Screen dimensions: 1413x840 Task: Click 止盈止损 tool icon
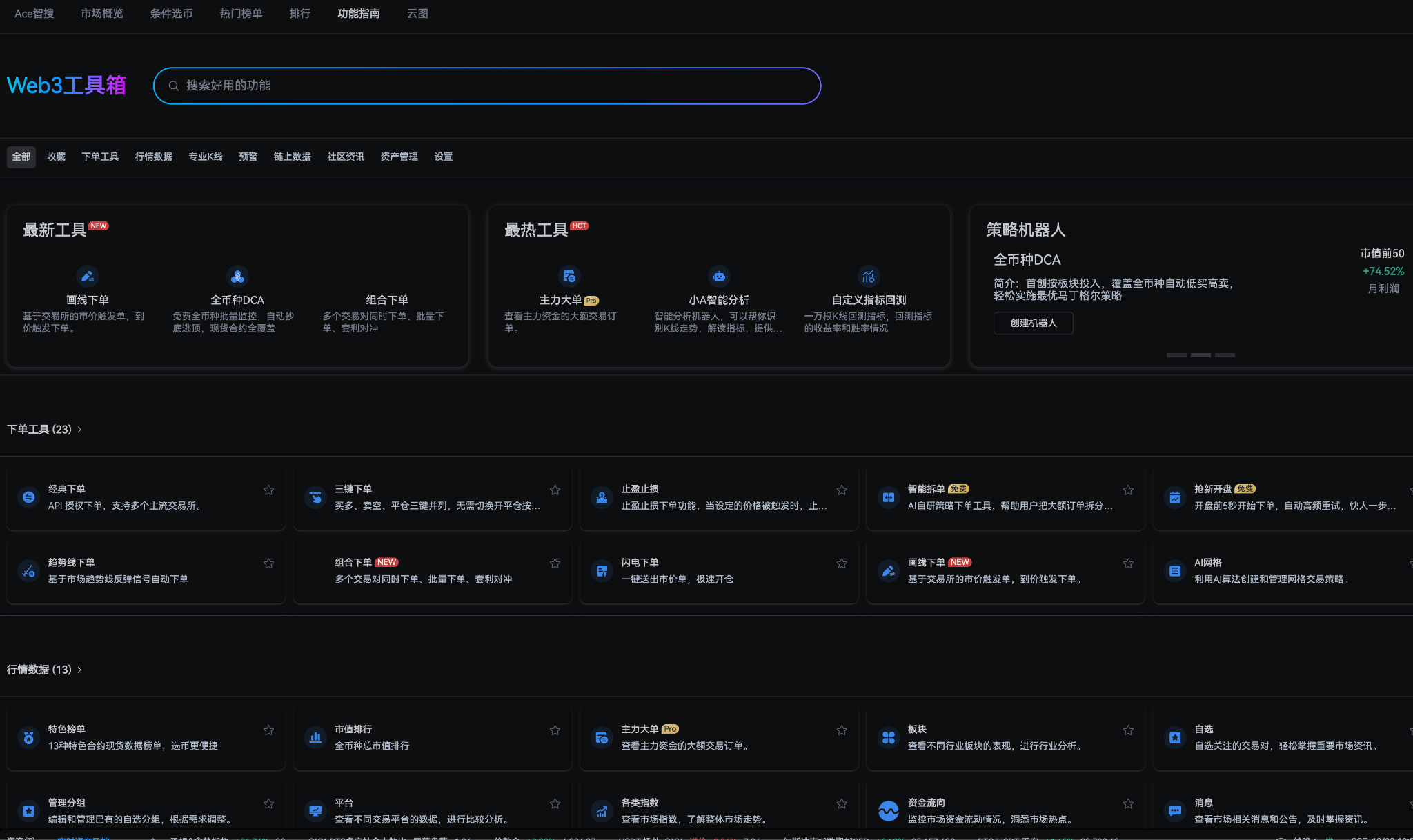(602, 497)
